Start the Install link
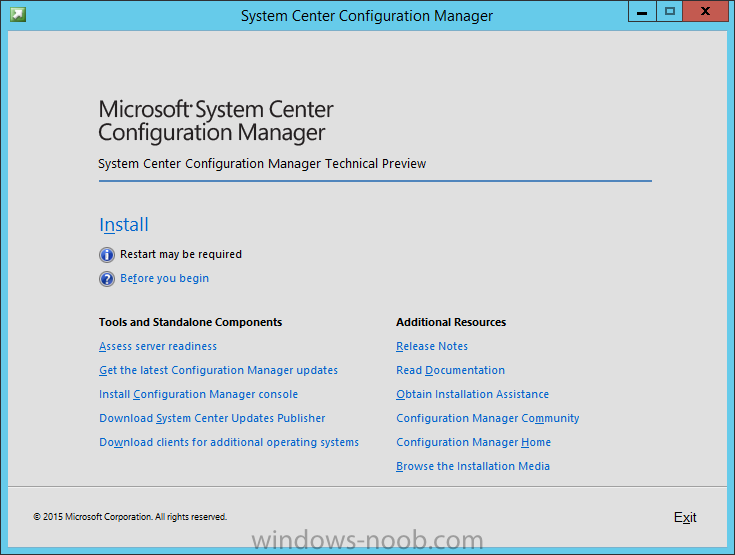735x555 pixels. coord(124,225)
